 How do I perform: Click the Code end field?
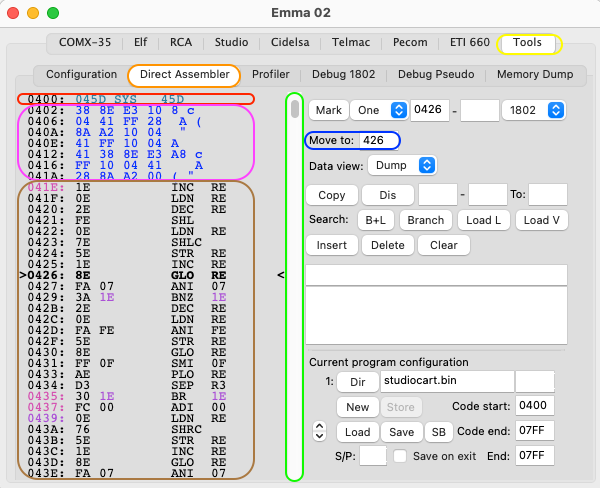tap(535, 431)
